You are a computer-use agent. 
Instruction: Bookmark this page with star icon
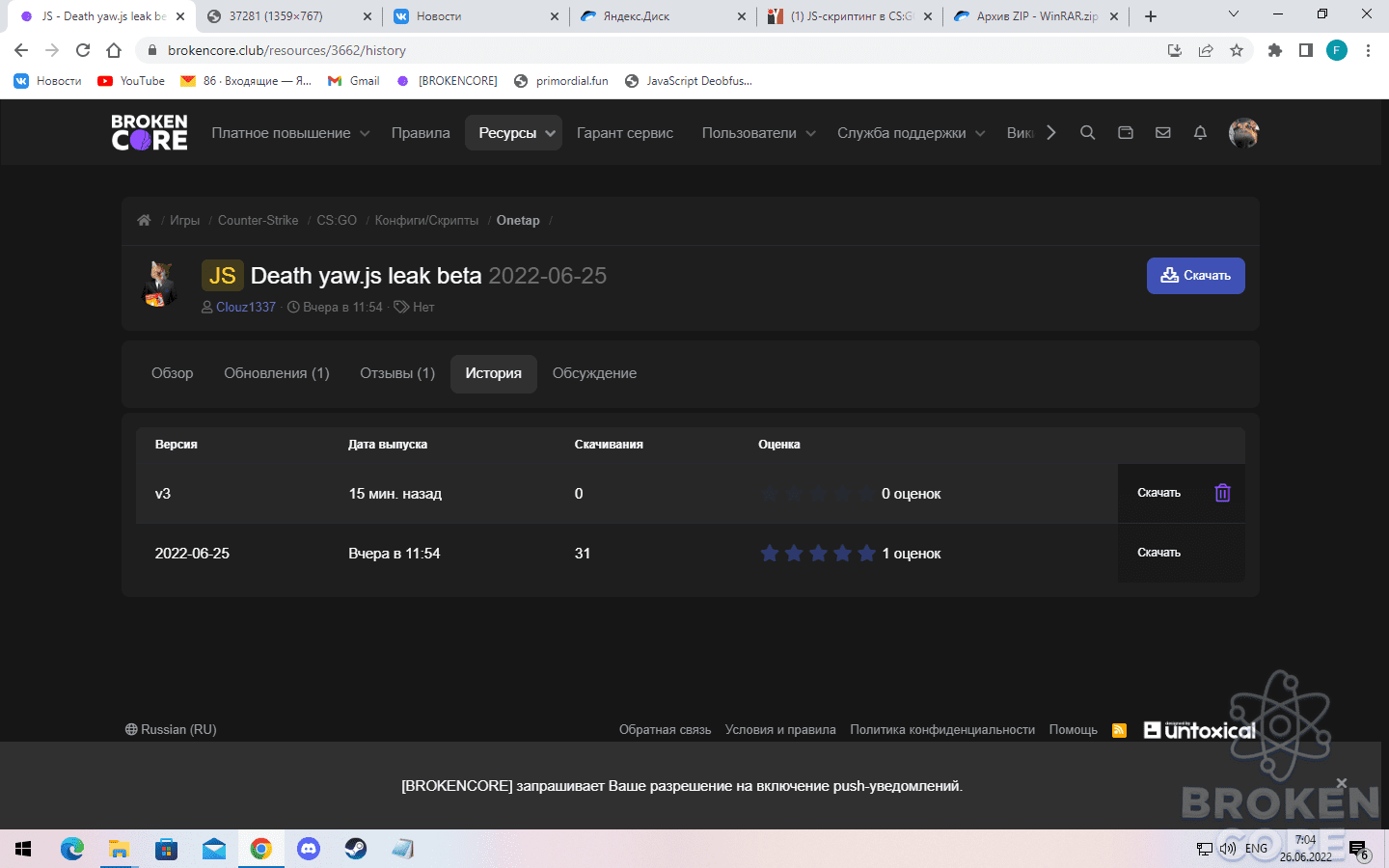[x=1237, y=50]
